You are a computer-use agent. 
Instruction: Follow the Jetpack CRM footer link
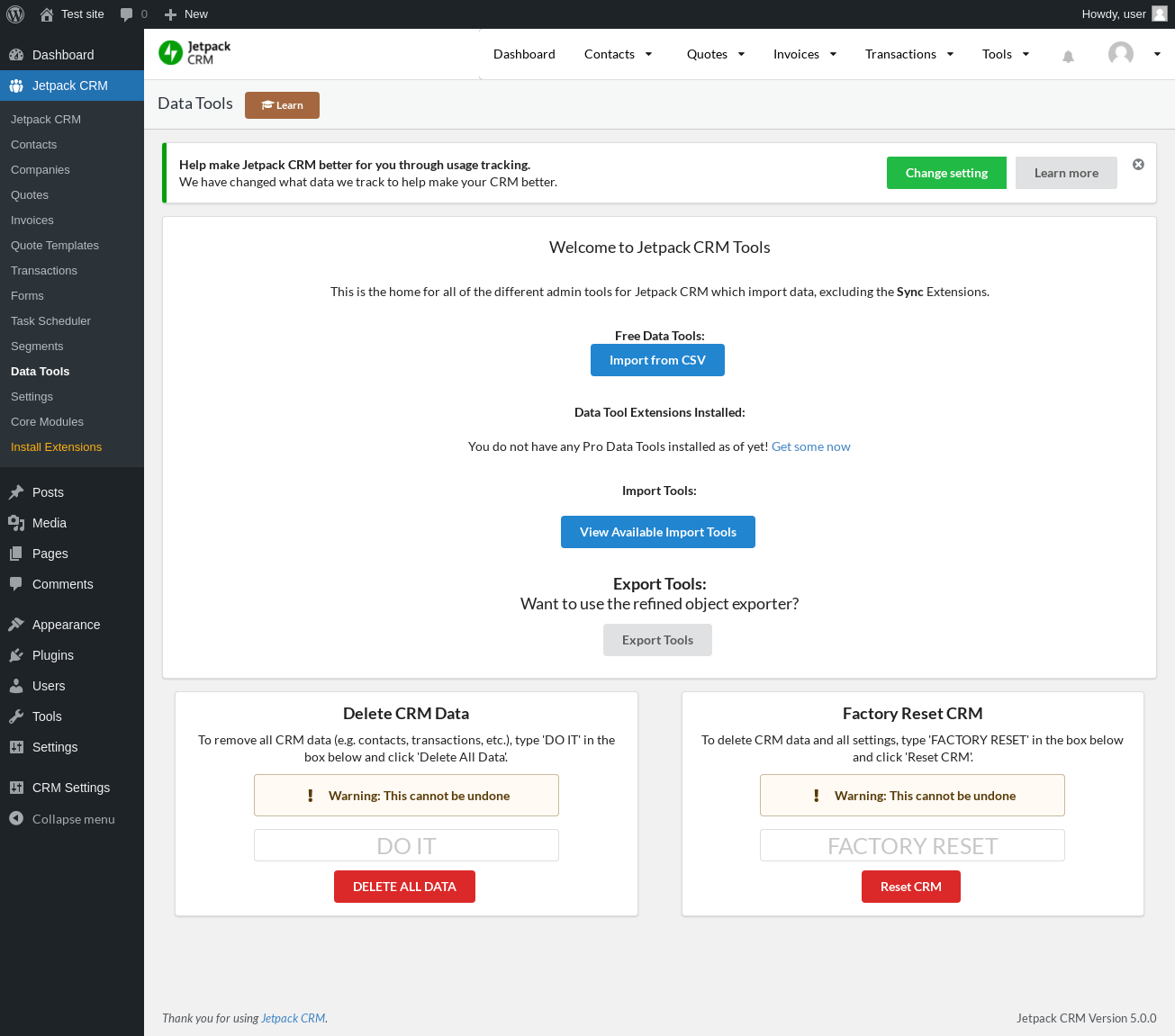pyautogui.click(x=294, y=1018)
